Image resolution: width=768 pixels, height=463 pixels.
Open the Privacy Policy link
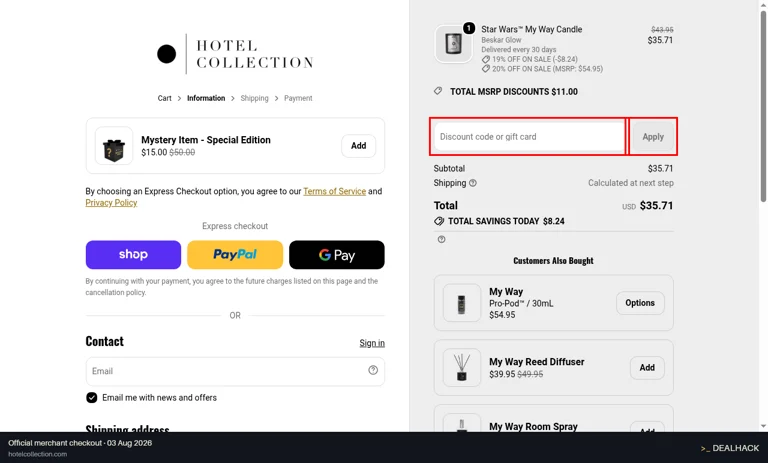tap(111, 203)
